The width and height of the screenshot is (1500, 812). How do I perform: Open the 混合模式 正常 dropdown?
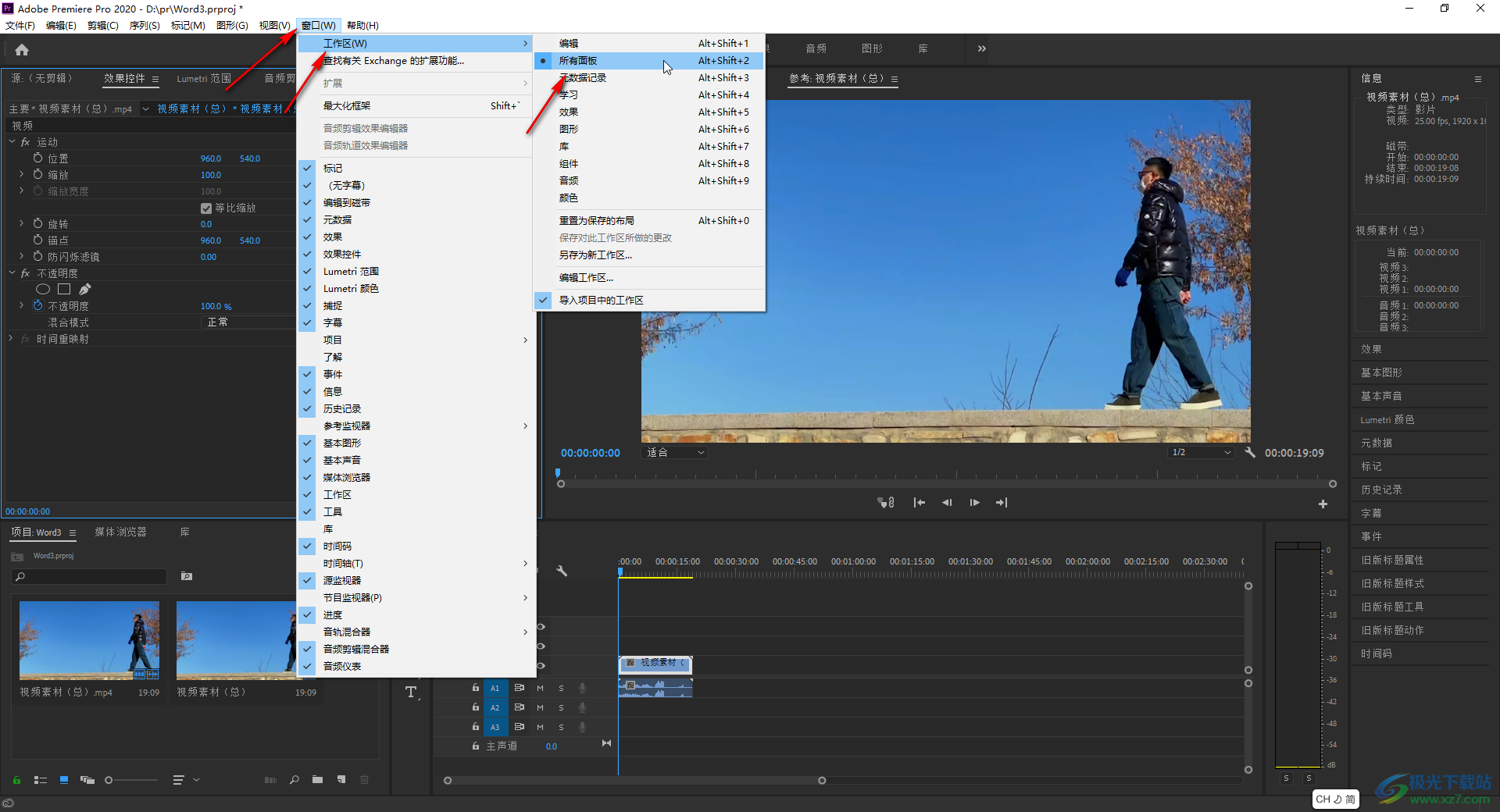248,322
